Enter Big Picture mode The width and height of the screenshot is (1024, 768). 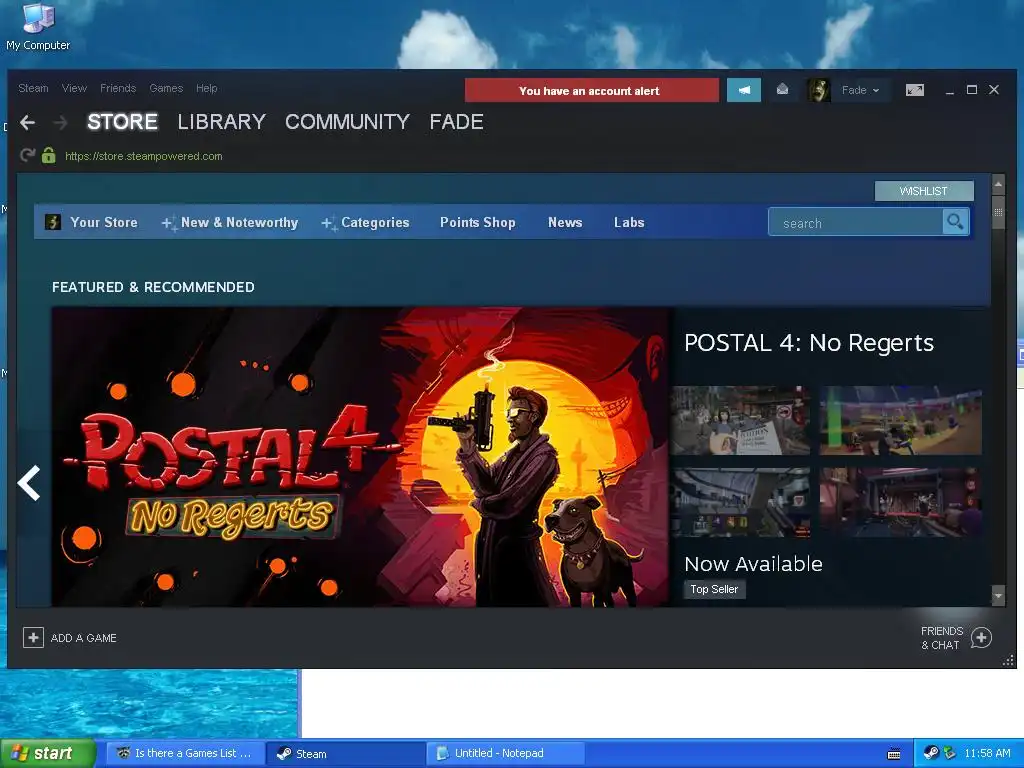[915, 90]
